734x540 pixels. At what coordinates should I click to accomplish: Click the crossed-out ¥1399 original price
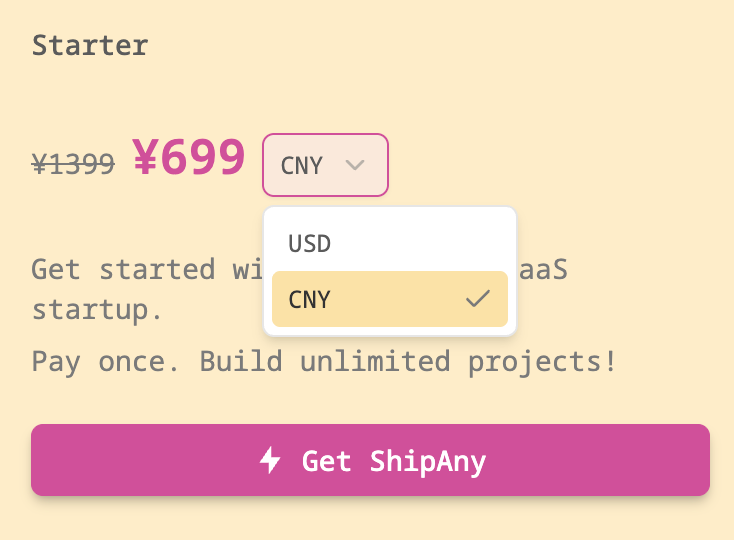[73, 163]
